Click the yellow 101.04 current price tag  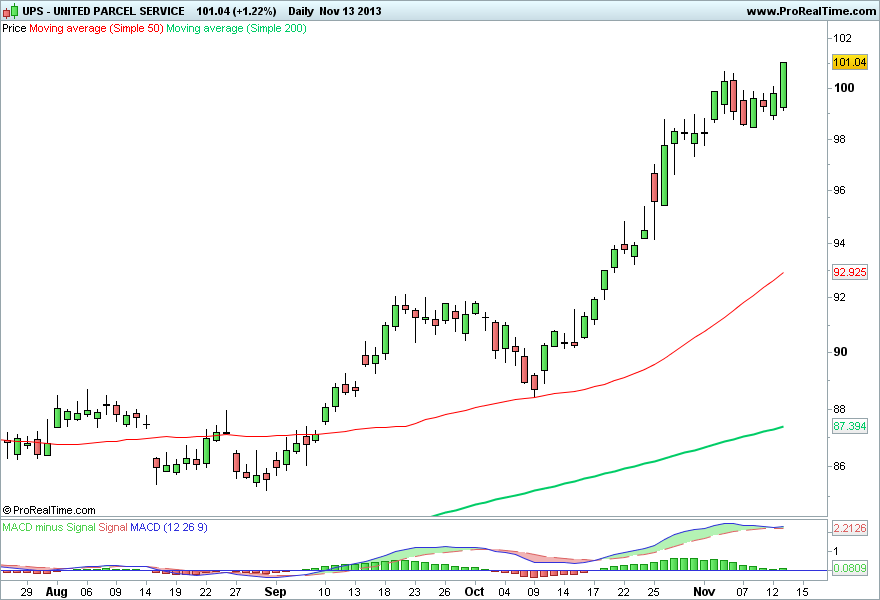[x=850, y=62]
